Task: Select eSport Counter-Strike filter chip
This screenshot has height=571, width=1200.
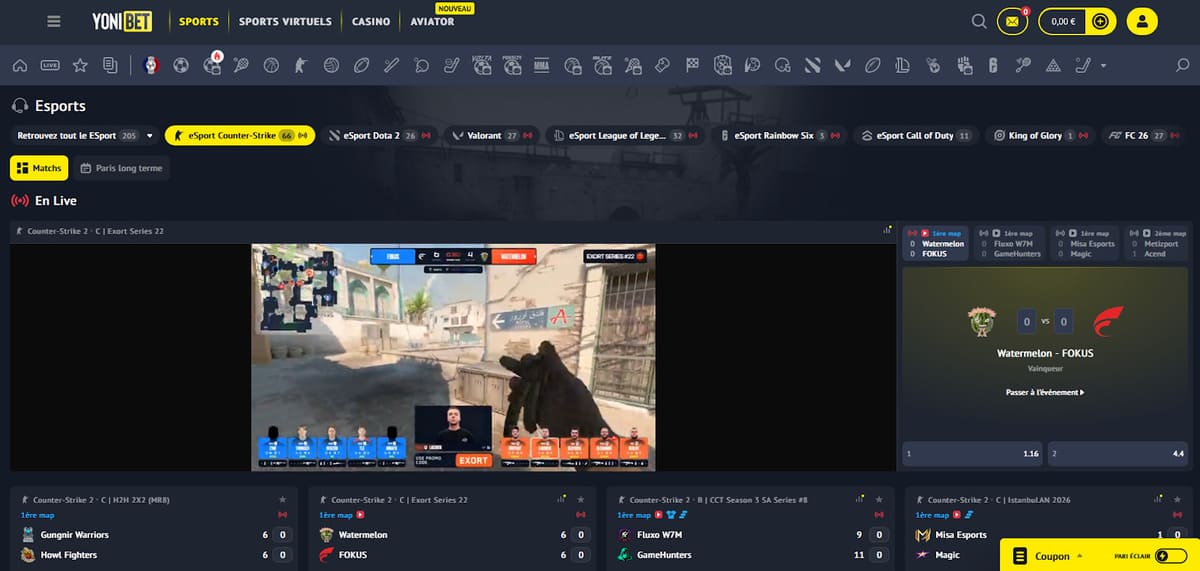Action: (x=240, y=135)
